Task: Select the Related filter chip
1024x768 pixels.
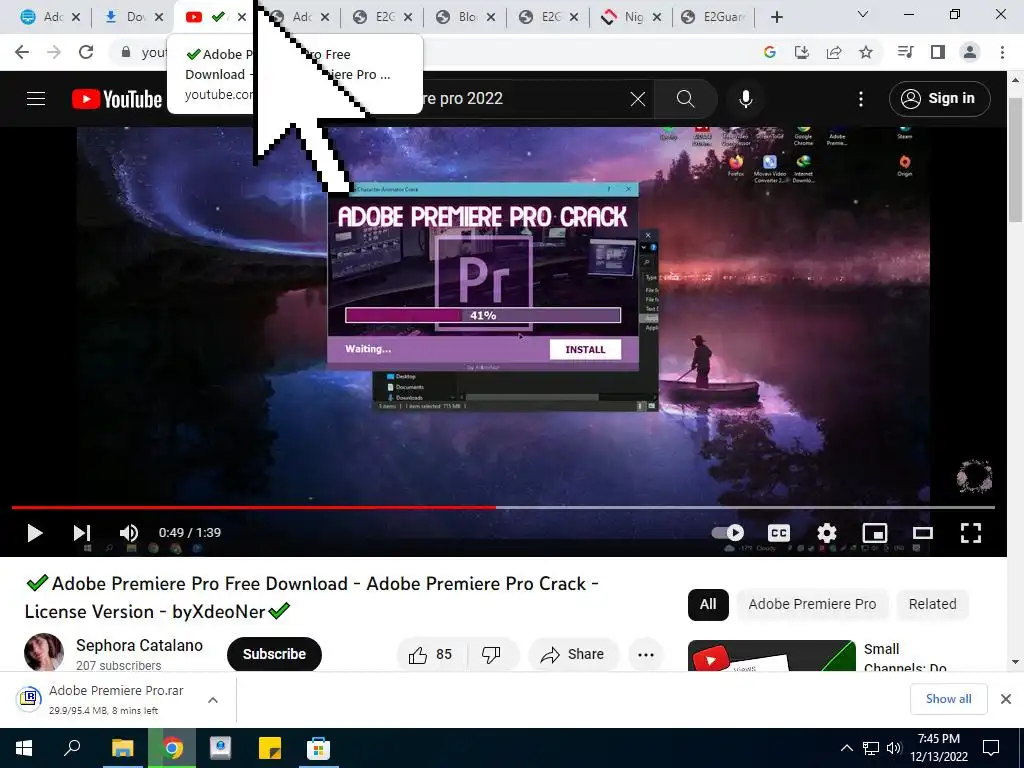Action: [x=932, y=604]
